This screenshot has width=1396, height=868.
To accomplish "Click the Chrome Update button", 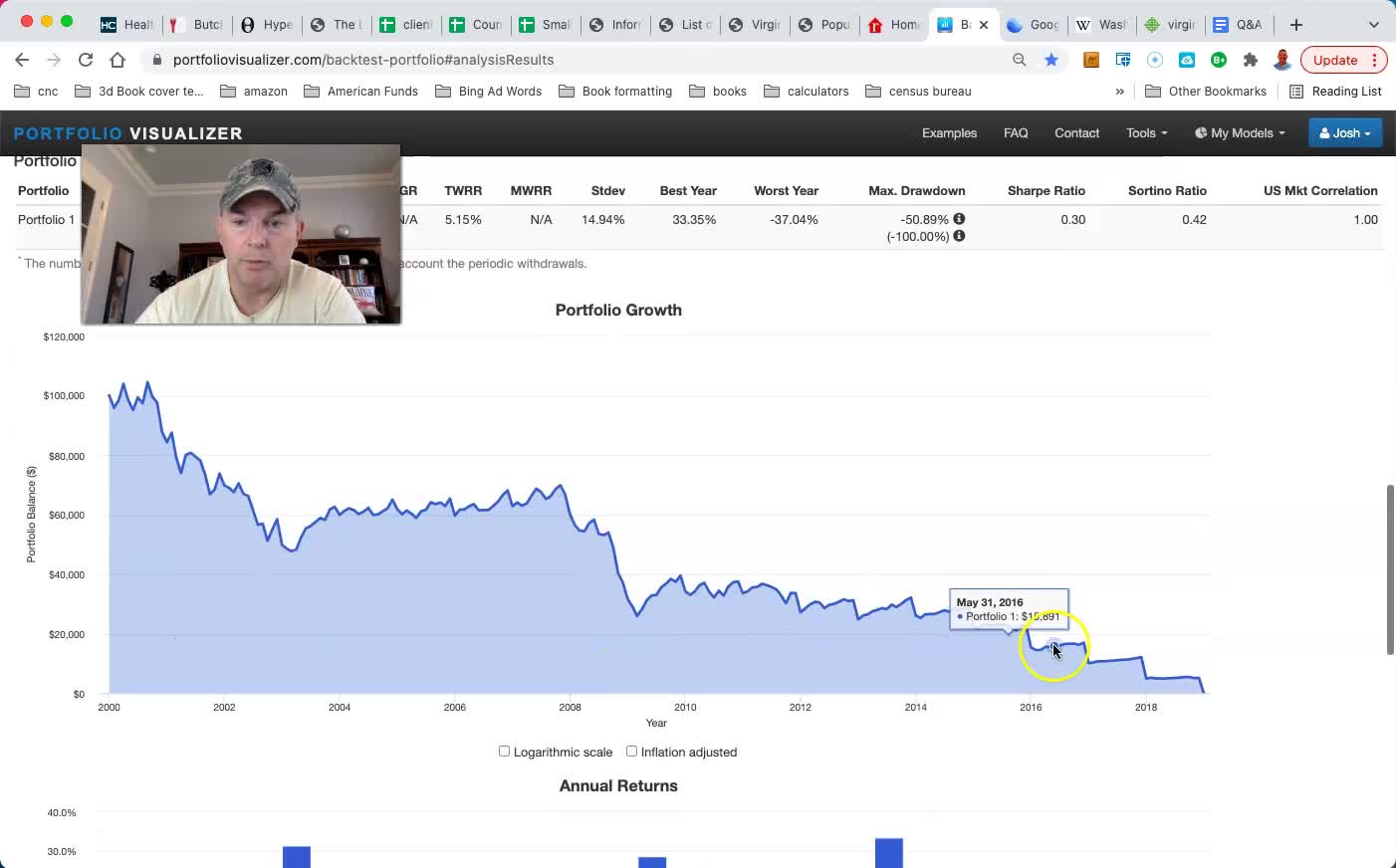I will pos(1334,60).
